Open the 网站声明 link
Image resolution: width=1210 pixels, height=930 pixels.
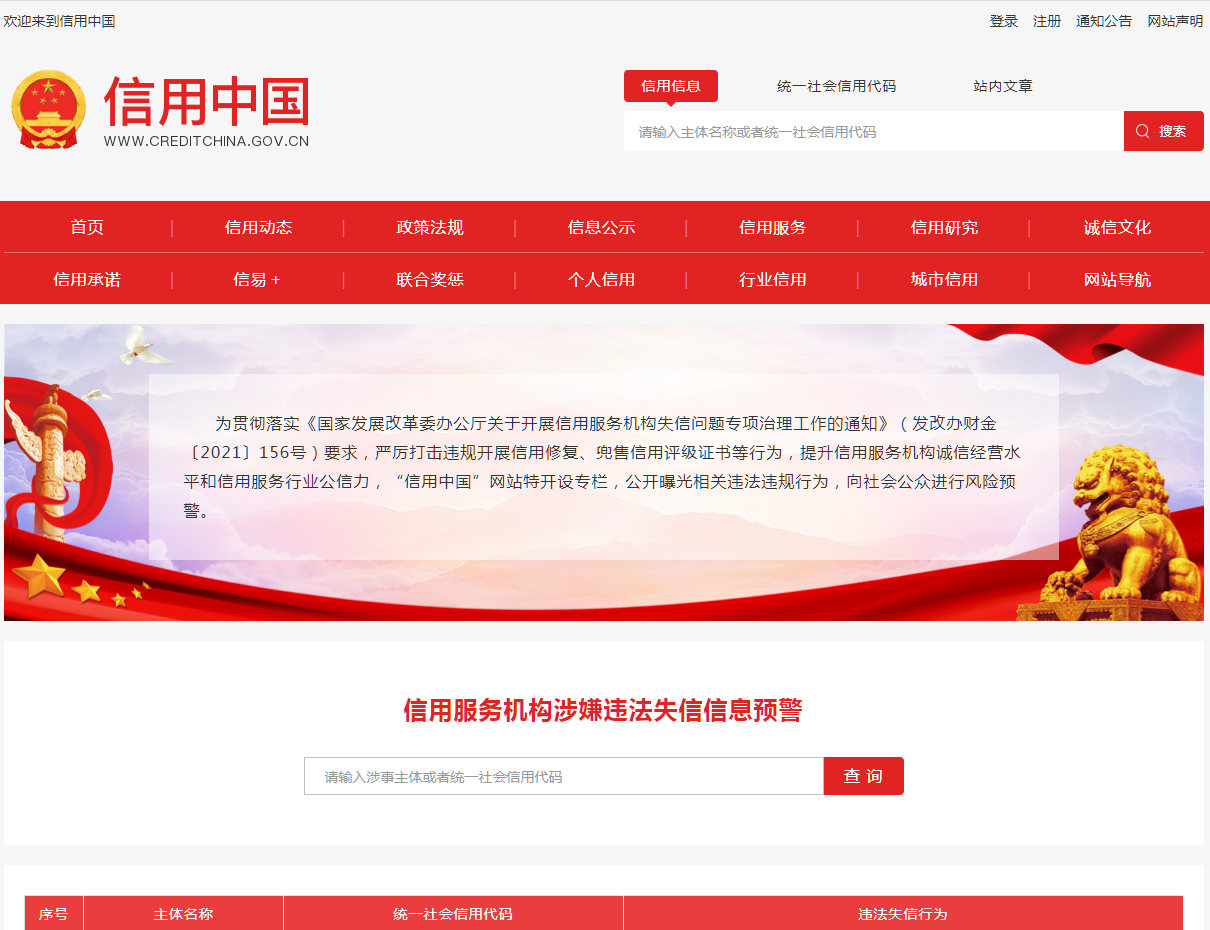1175,21
